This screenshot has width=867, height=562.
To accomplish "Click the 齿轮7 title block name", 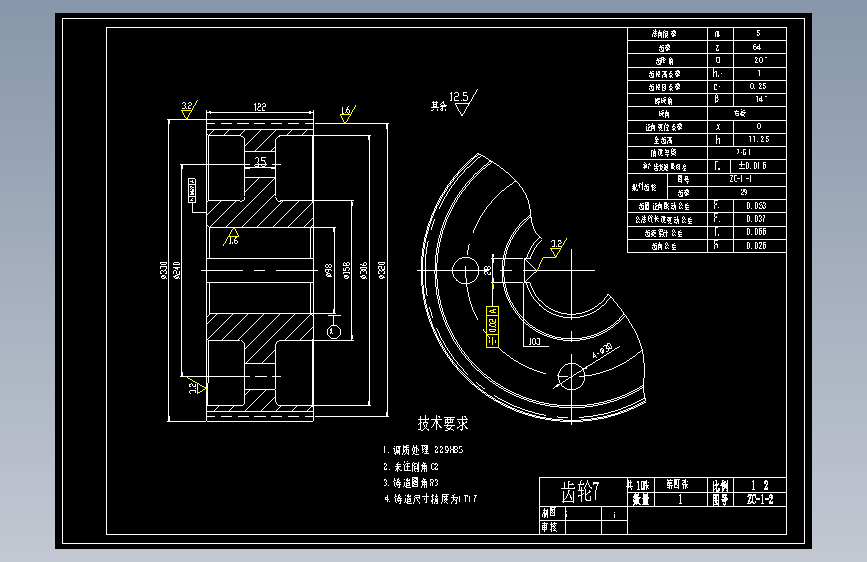I will pyautogui.click(x=580, y=491).
